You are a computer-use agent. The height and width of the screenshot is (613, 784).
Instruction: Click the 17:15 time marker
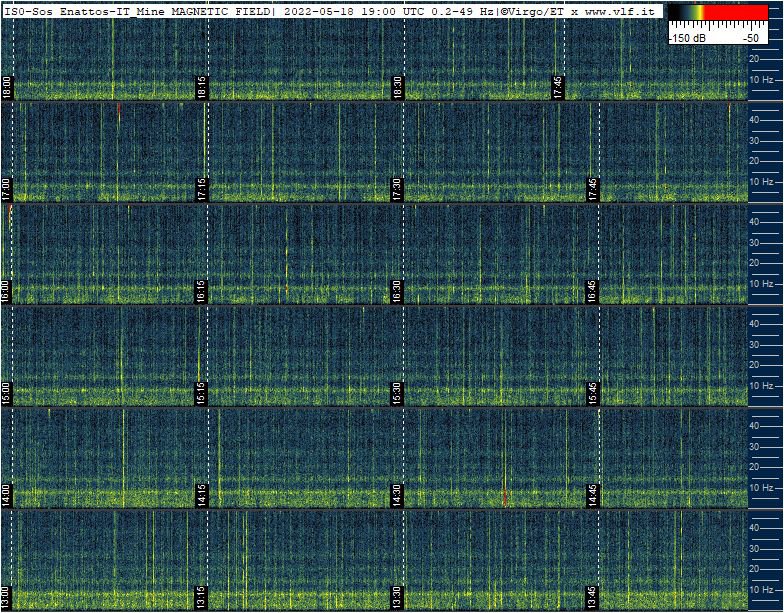[202, 188]
